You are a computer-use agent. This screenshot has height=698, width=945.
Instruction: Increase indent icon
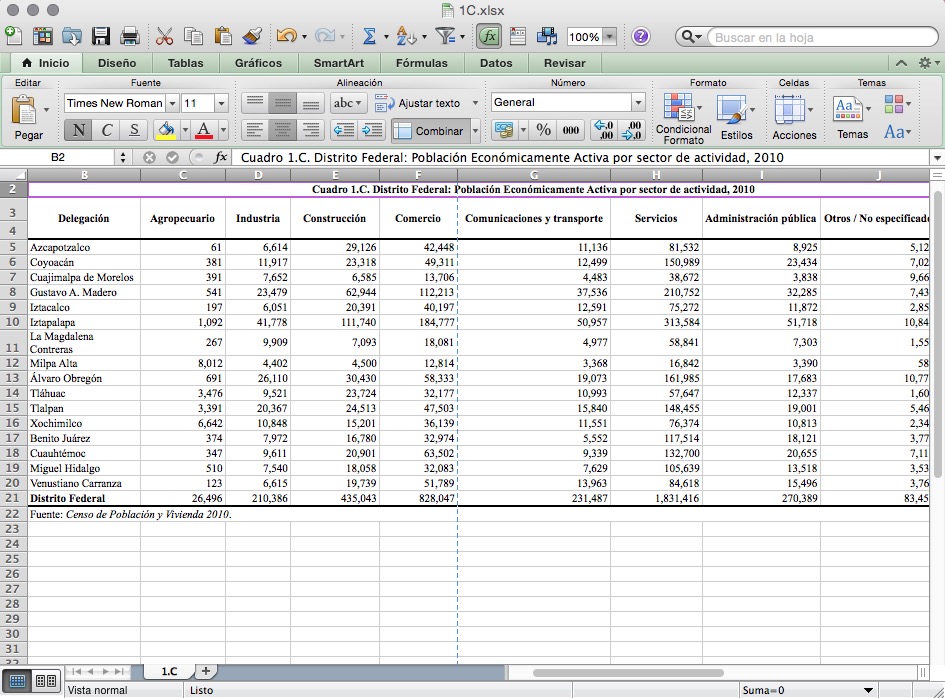(372, 130)
